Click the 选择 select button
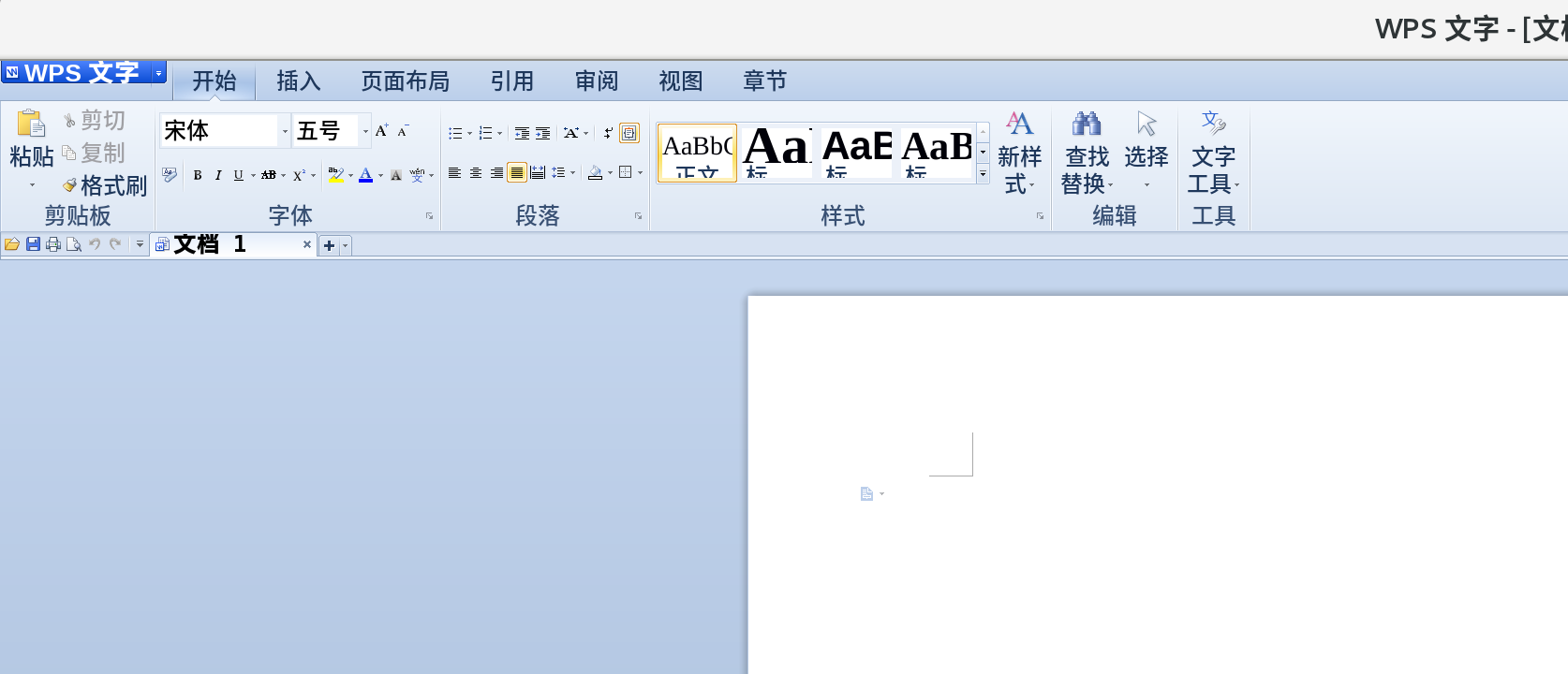 pos(1146,150)
